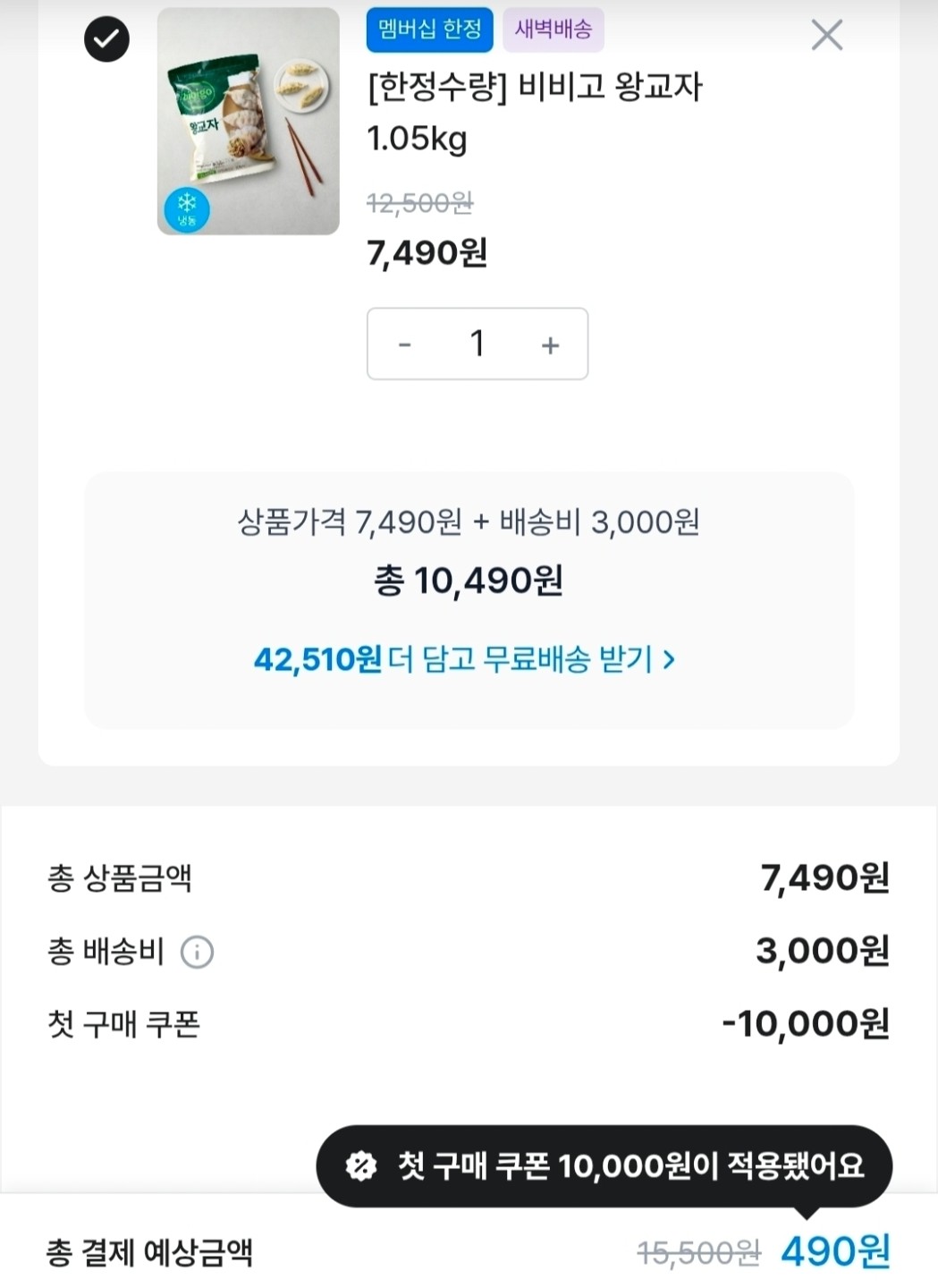Click the coupon icon in the black tooltip

coord(361,1165)
